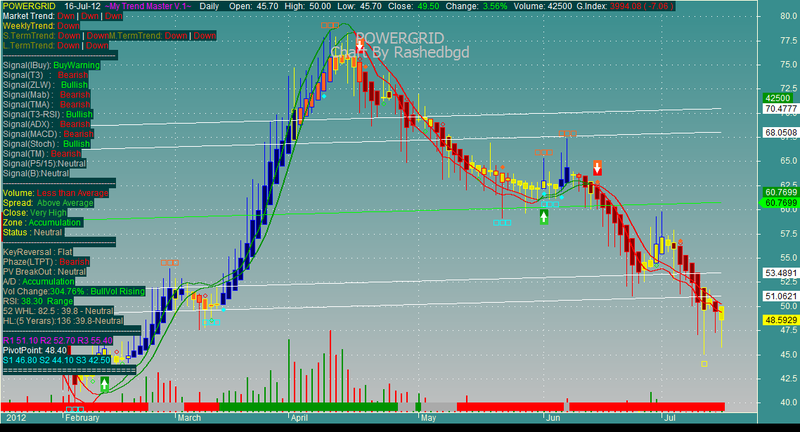
Task: Click 'Signal(ADX): Bearish' row
Action: point(46,124)
